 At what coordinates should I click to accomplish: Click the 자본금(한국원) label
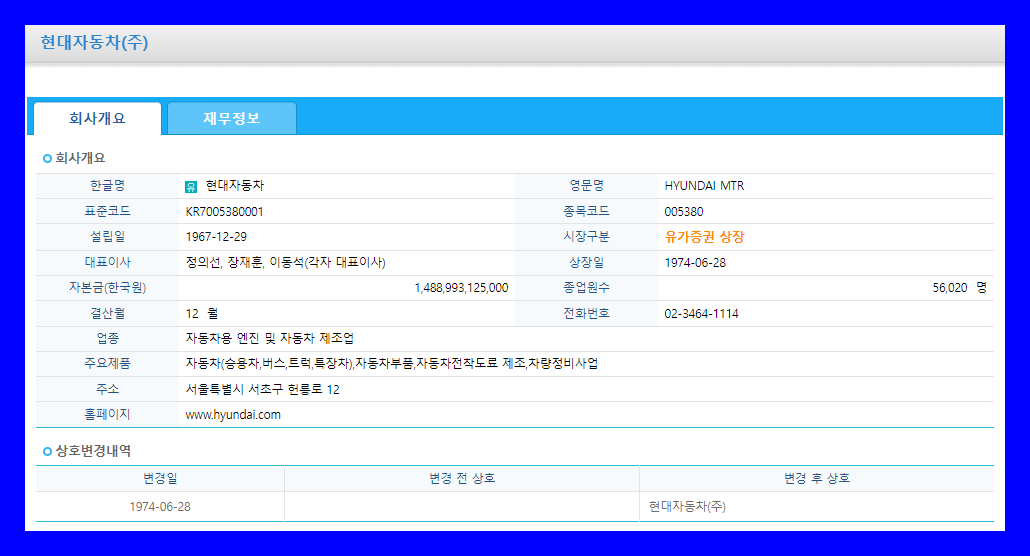coord(108,288)
